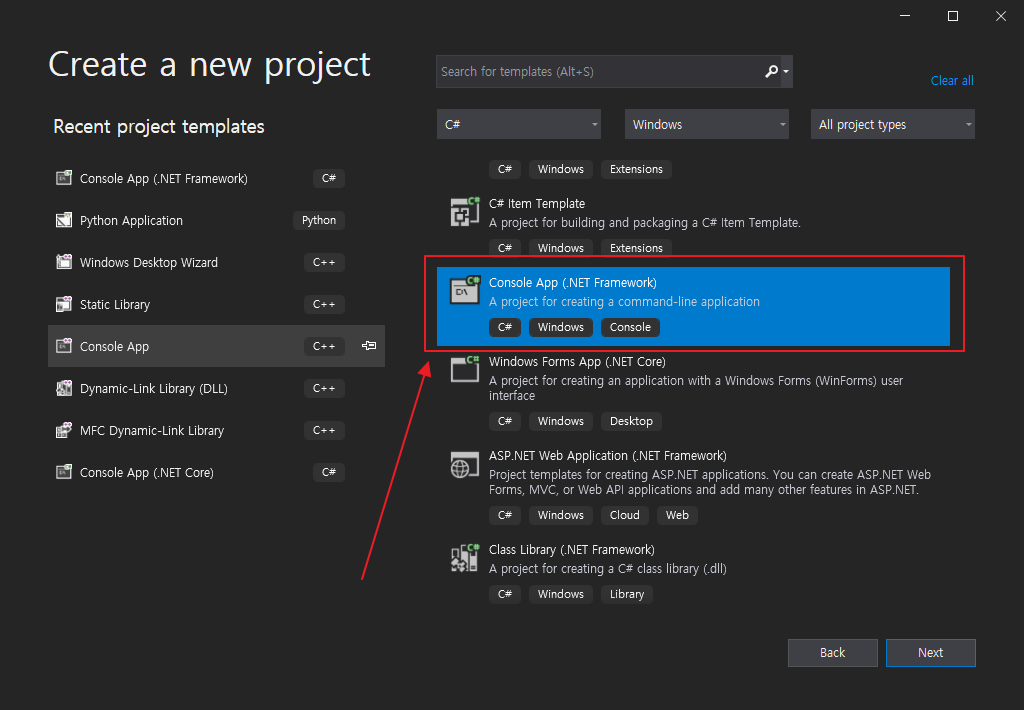The width and height of the screenshot is (1024, 710).
Task: Choose Console App (.NET Framework) recent template
Action: point(216,178)
